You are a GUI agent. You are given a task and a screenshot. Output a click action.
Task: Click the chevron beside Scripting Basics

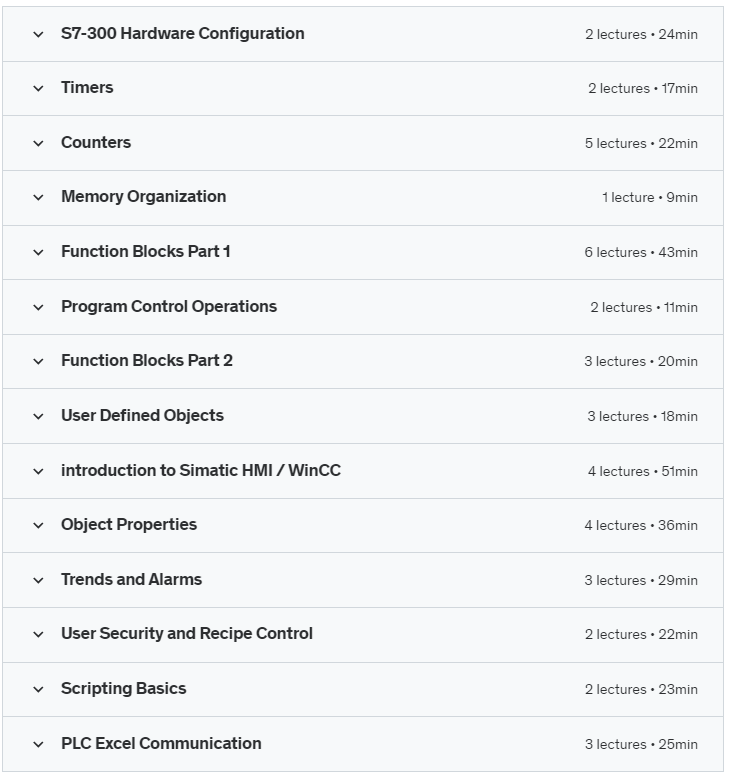point(38,689)
